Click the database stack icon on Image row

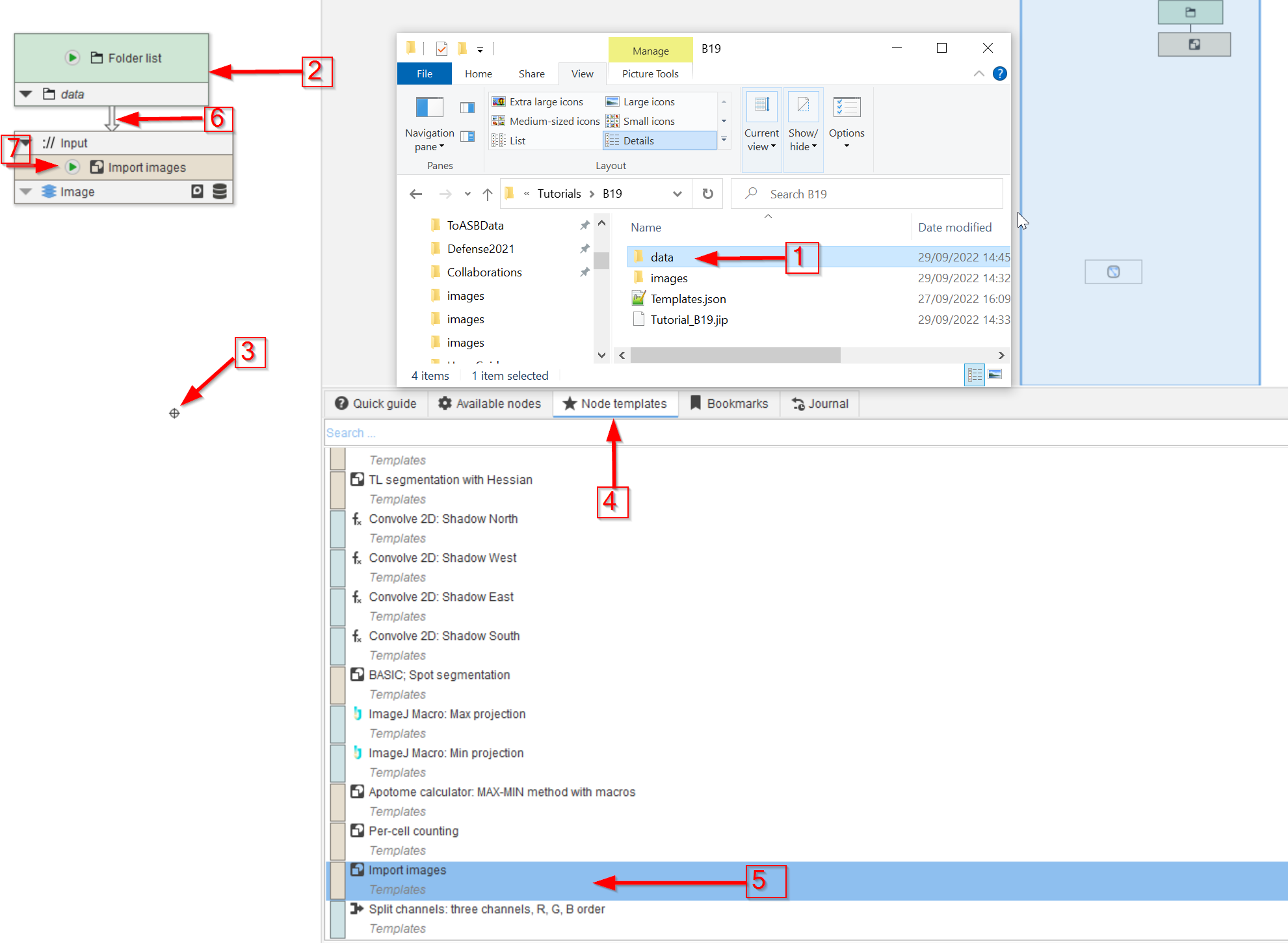(x=220, y=191)
